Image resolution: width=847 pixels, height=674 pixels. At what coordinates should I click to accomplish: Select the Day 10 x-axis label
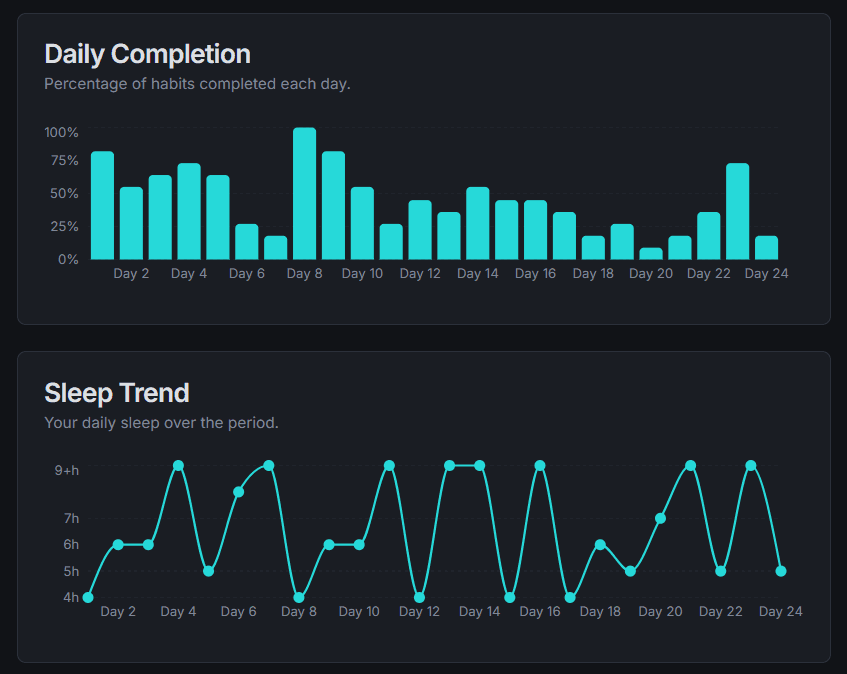click(362, 273)
